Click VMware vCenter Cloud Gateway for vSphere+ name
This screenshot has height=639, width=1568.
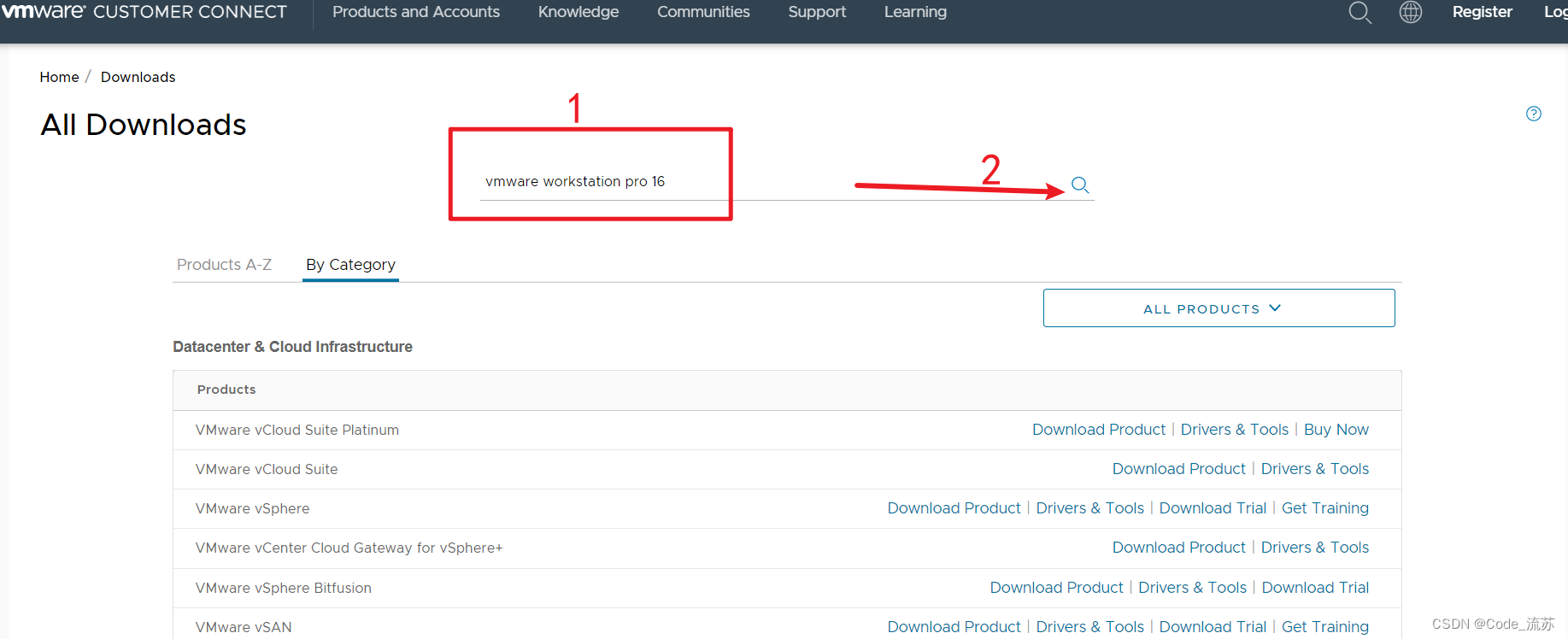[x=349, y=548]
